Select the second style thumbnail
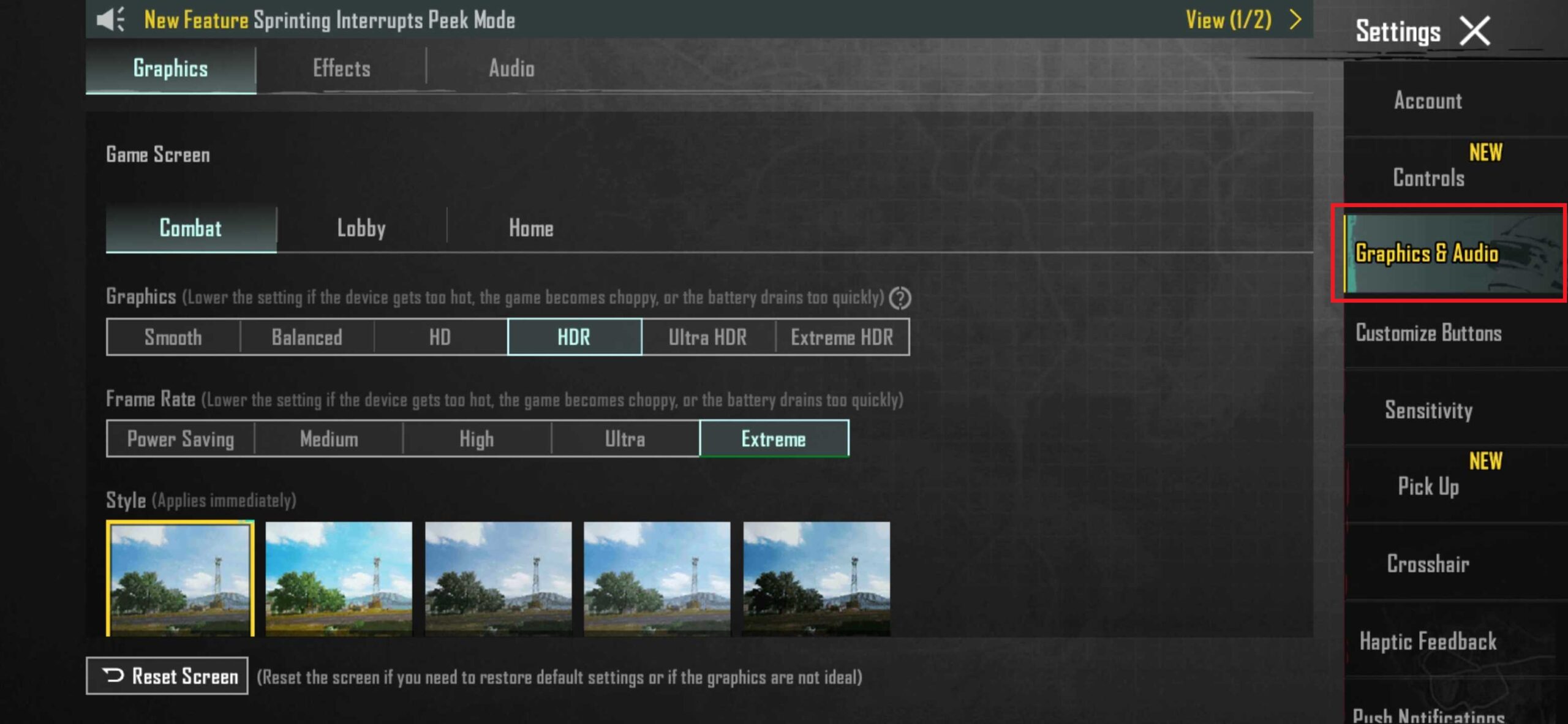The image size is (1568, 724). click(339, 578)
